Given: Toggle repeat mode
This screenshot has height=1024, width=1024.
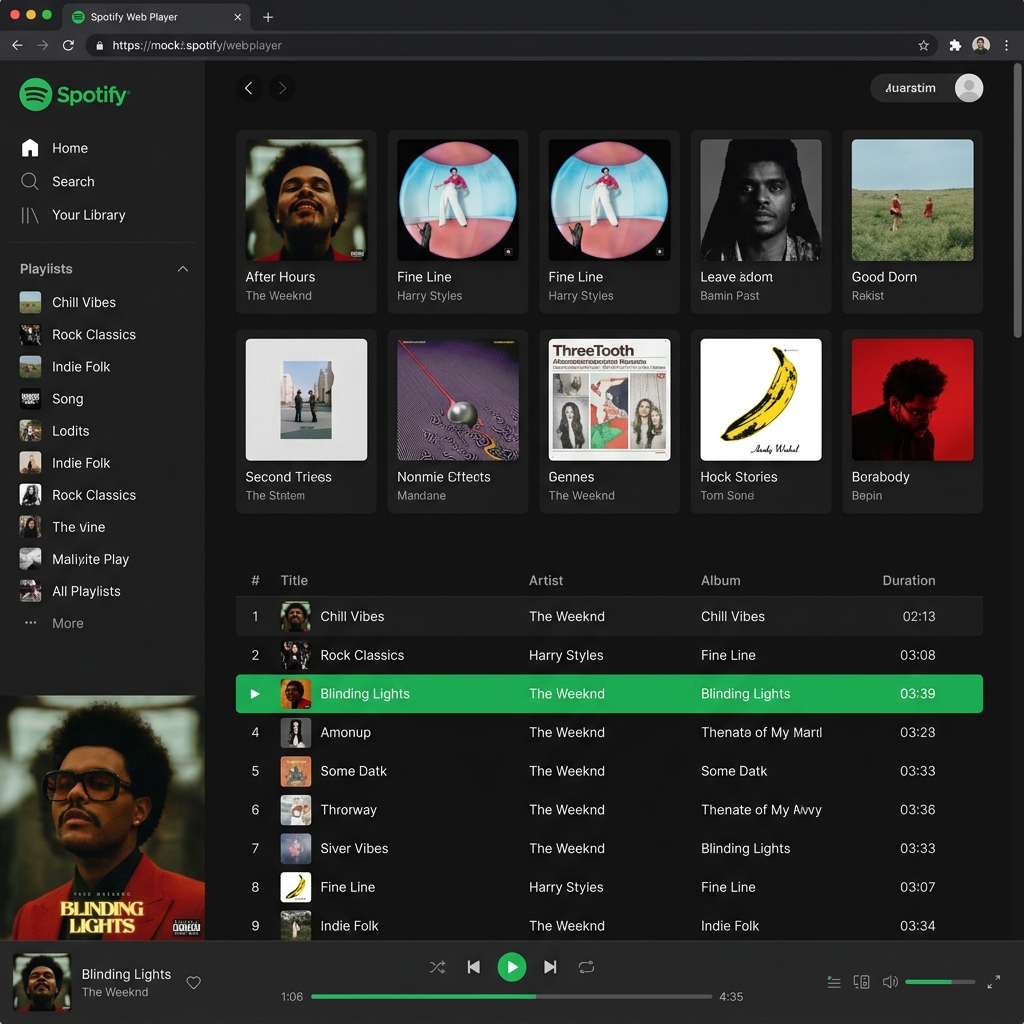Looking at the screenshot, I should (x=586, y=967).
